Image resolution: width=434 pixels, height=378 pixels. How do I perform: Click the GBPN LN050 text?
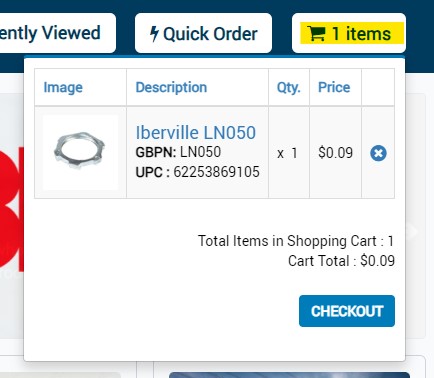pos(178,152)
